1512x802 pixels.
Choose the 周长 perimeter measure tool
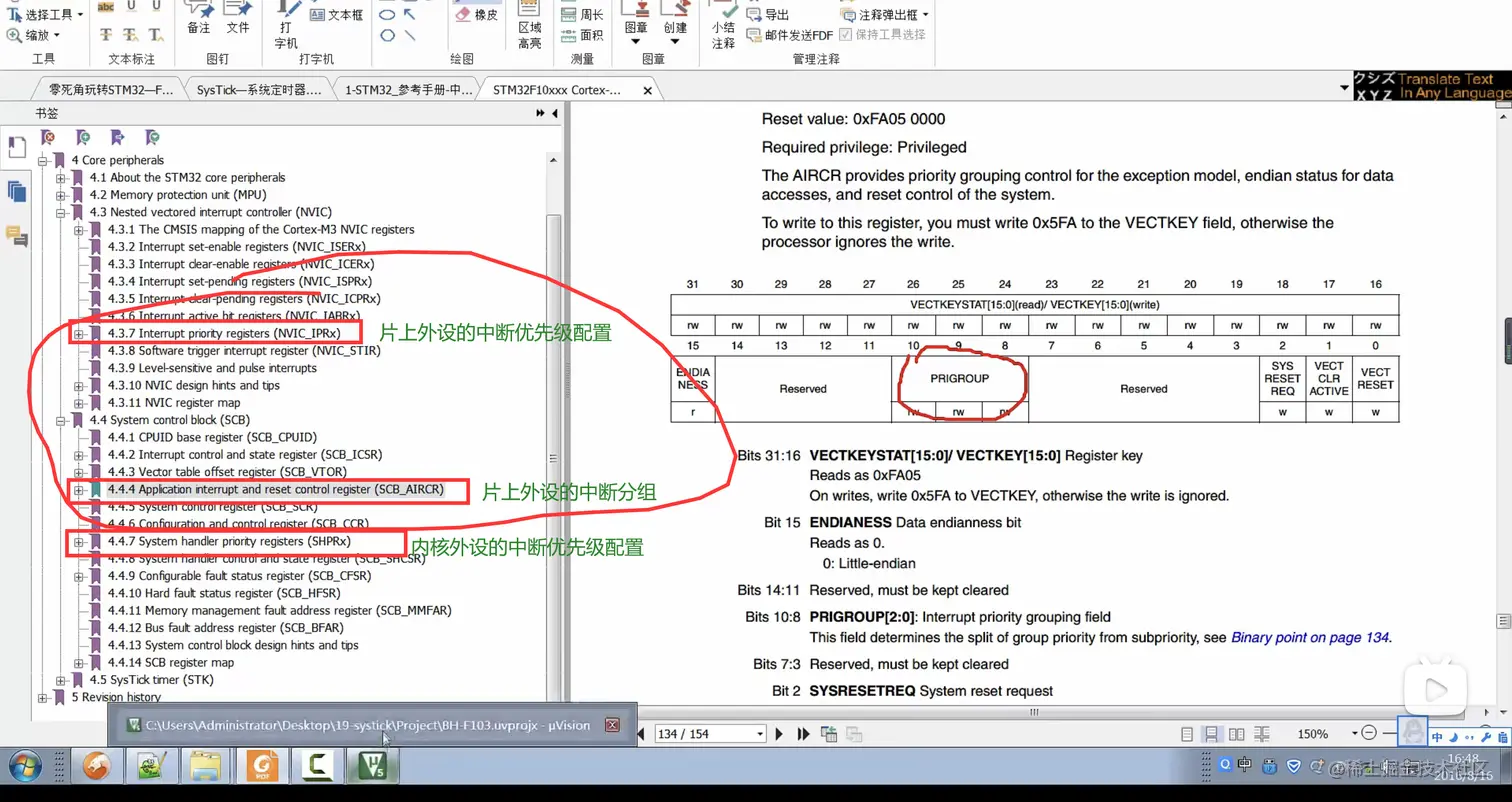tap(581, 15)
